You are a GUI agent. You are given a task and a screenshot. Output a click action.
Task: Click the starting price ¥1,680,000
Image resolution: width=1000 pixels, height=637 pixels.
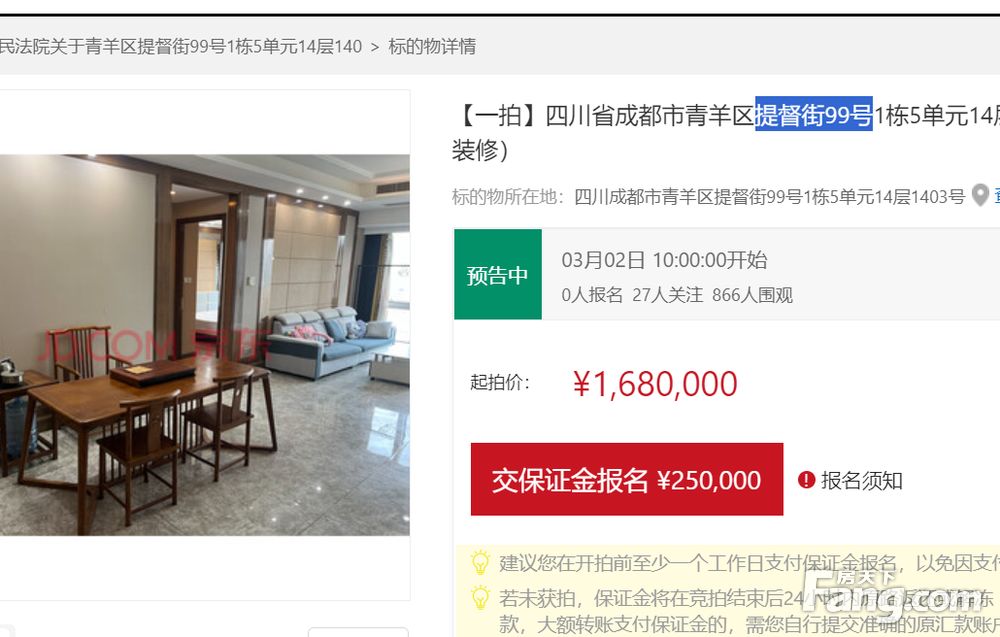(655, 384)
